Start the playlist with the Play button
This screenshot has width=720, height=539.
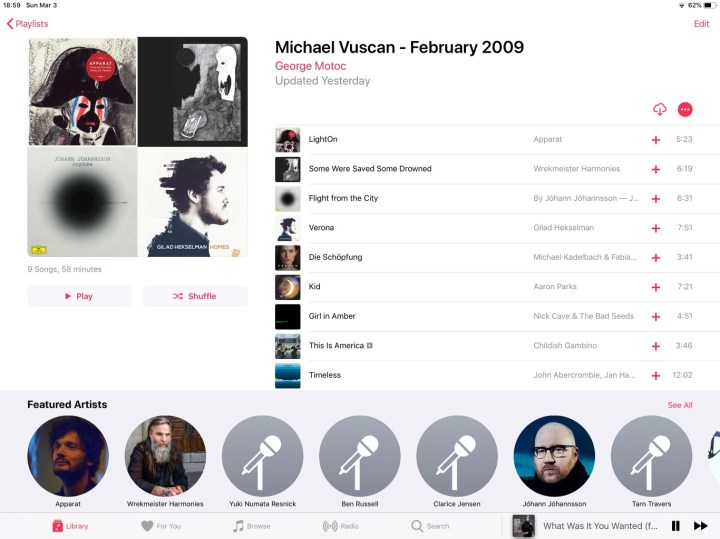pos(79,296)
